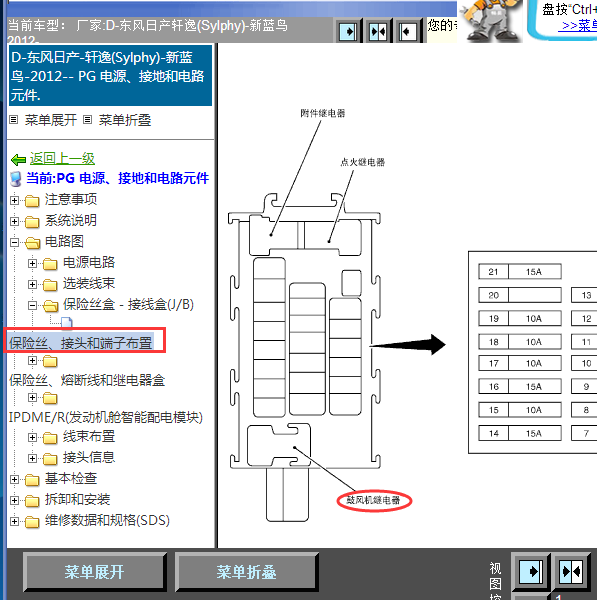Viewport: 597px width, 600px height.
Task: Collapse the 保险丝盒 - 接线盒(J/B) node
Action: point(33,305)
